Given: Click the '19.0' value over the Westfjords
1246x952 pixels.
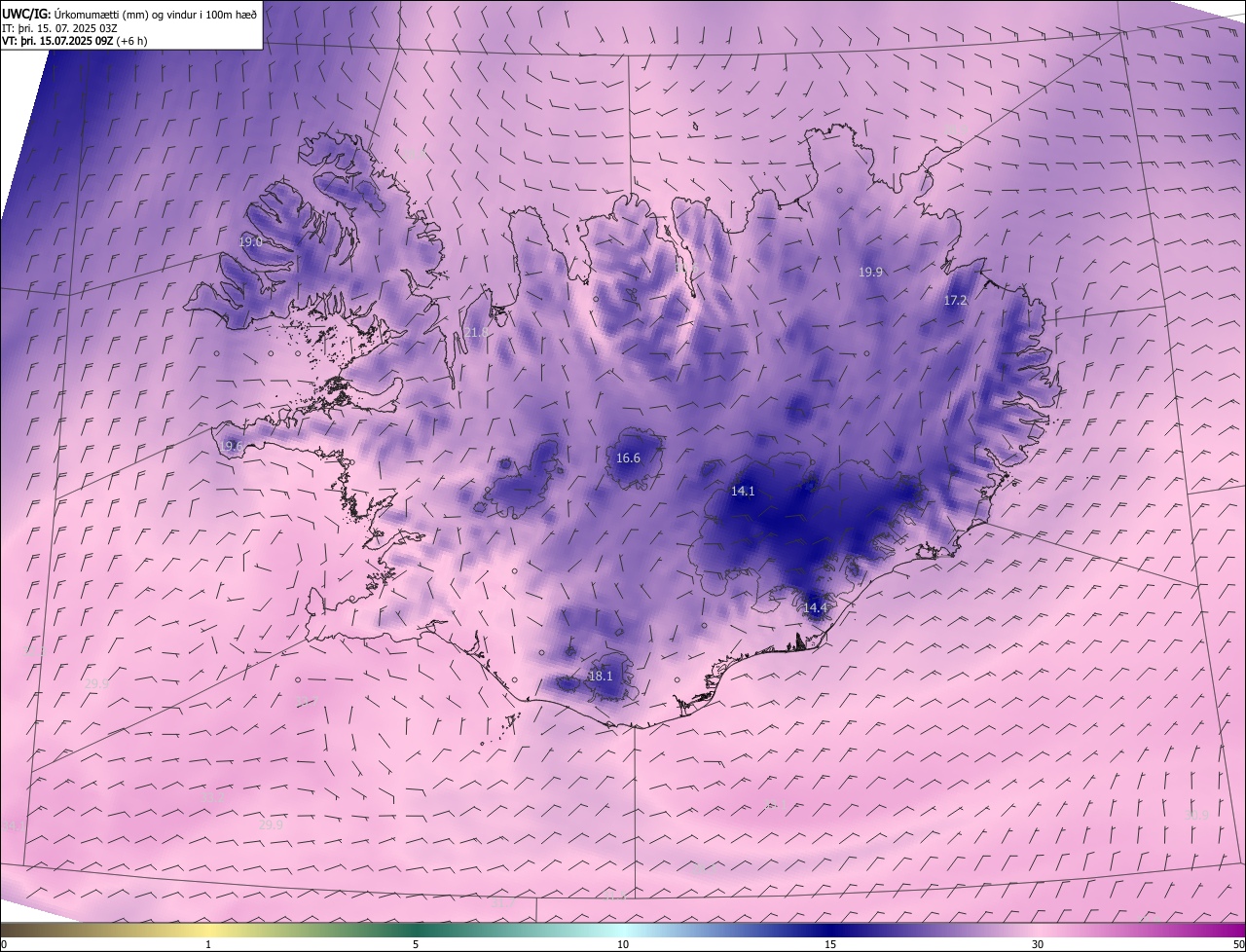Looking at the screenshot, I should [x=250, y=241].
